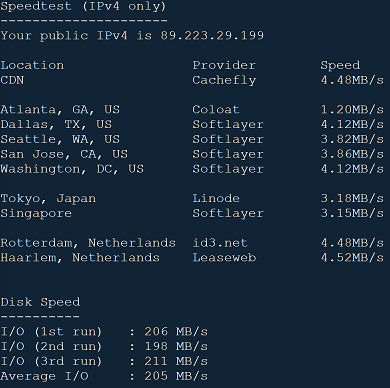Click the Rotterdam, Netherlands location
Screen dimensions: 390x388
(88, 243)
